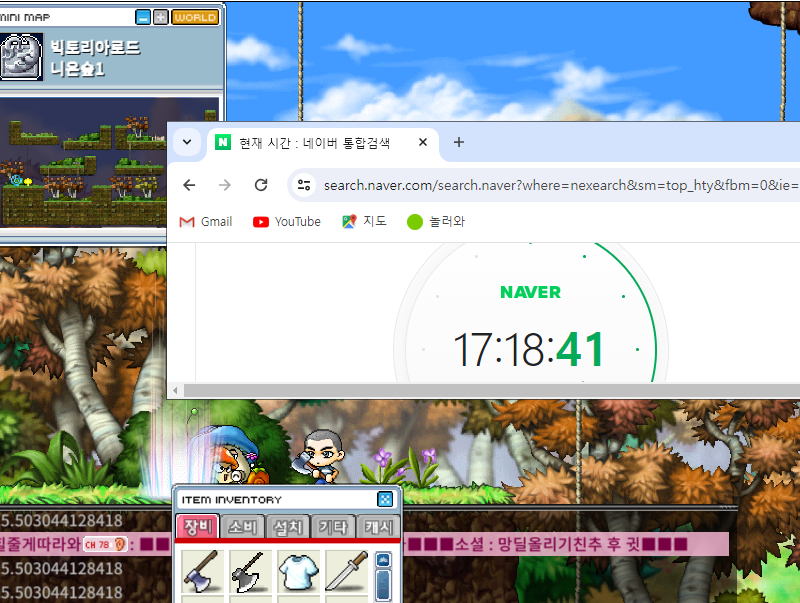Click the browser horizontal scrollbar left arrow
Image resolution: width=800 pixels, height=603 pixels.
pos(175,390)
